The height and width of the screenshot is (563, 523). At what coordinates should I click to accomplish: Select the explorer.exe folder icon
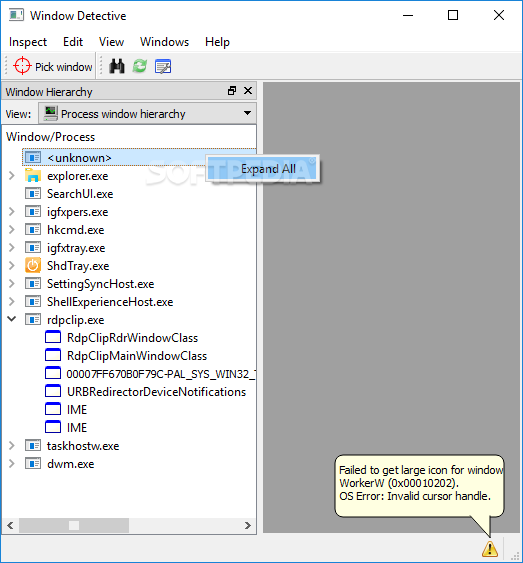click(x=33, y=176)
